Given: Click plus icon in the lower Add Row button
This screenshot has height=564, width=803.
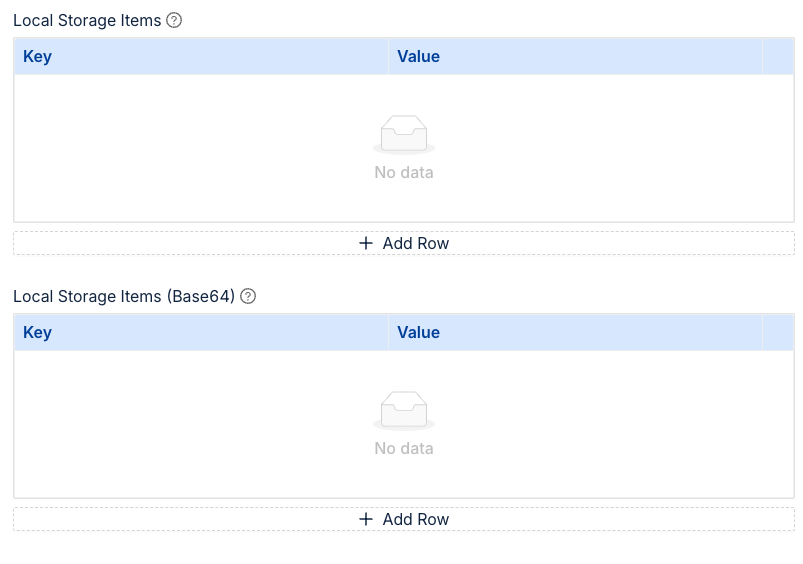Looking at the screenshot, I should [x=366, y=519].
